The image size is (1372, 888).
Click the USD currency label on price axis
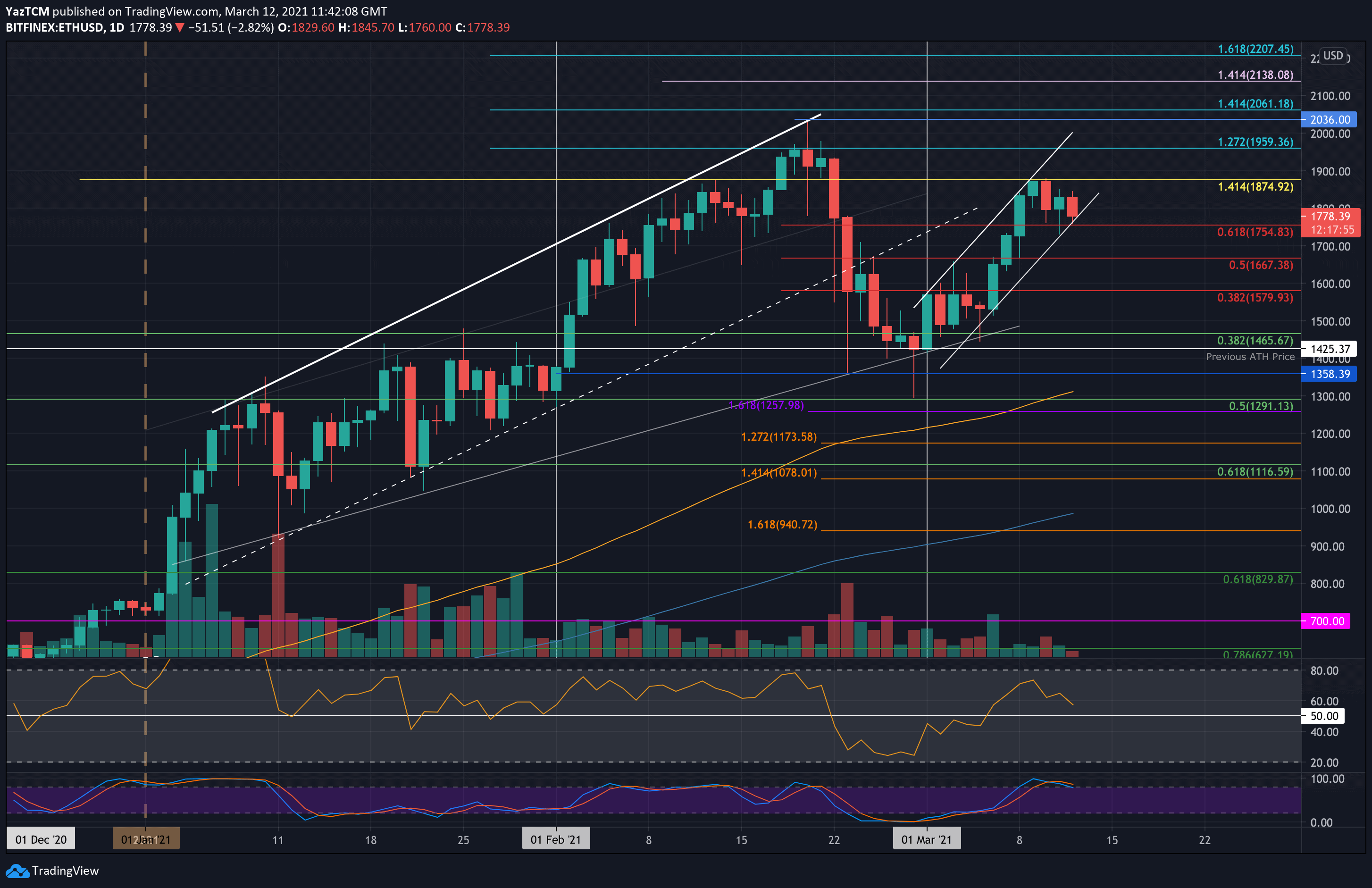(1333, 56)
